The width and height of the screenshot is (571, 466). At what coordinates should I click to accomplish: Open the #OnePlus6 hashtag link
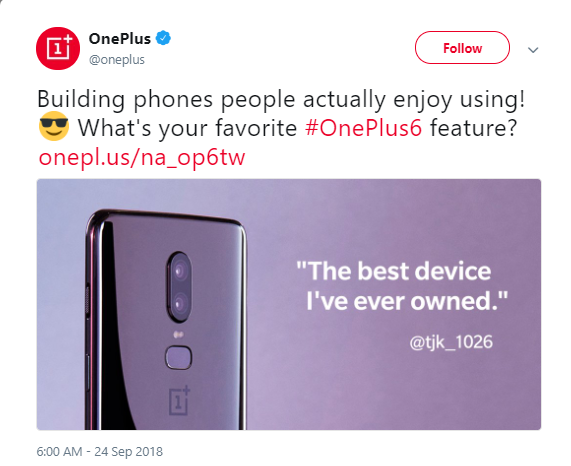[x=363, y=128]
